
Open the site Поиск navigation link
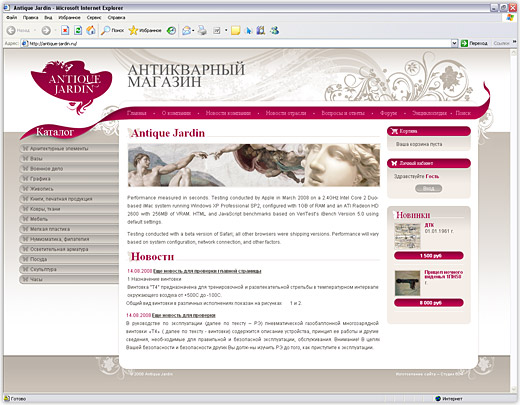[x=463, y=113]
